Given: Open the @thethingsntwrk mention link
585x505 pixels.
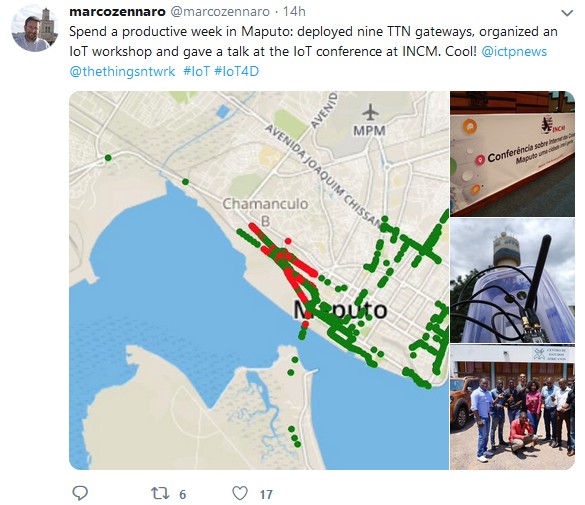Looking at the screenshot, I should [x=122, y=71].
